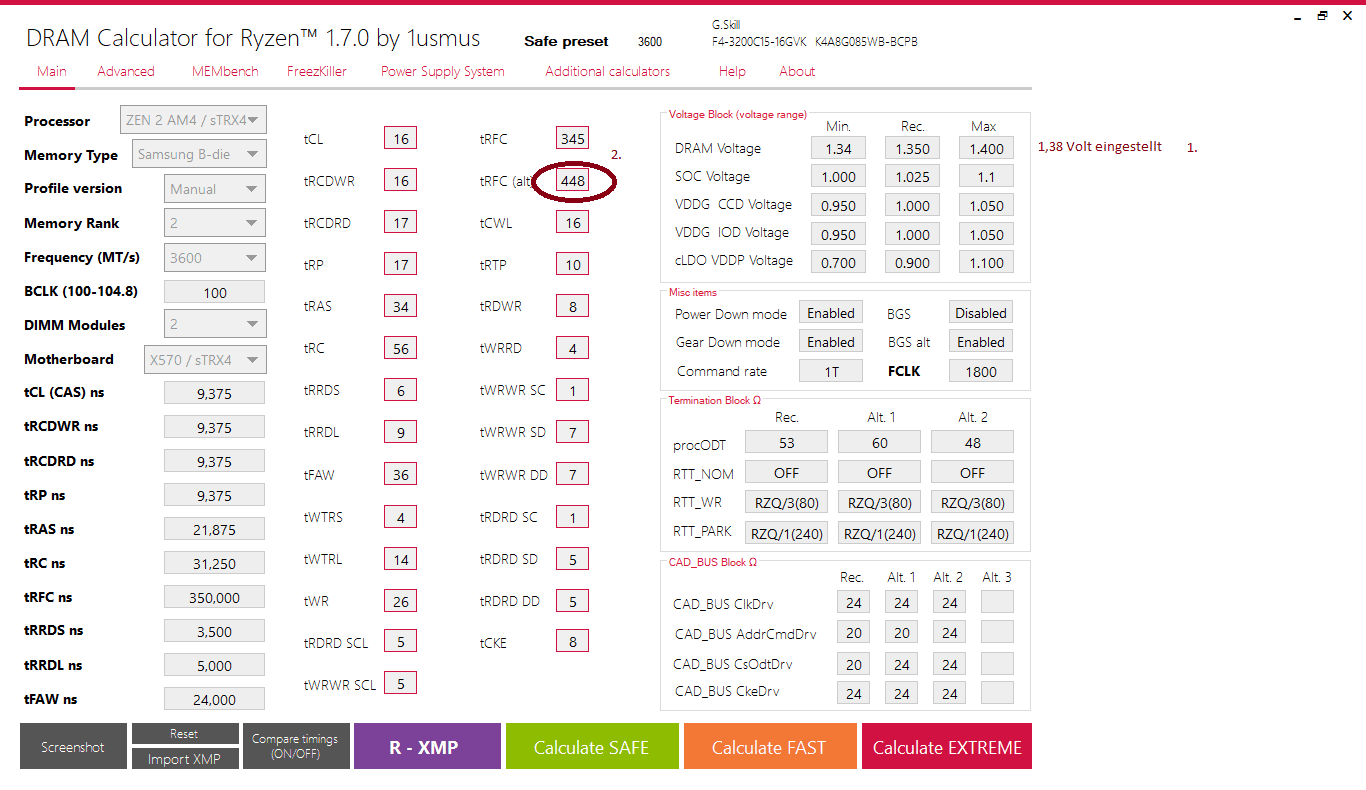Screen dimensions: 1366x790
Task: Open the MEMbench tab
Action: pos(225,71)
